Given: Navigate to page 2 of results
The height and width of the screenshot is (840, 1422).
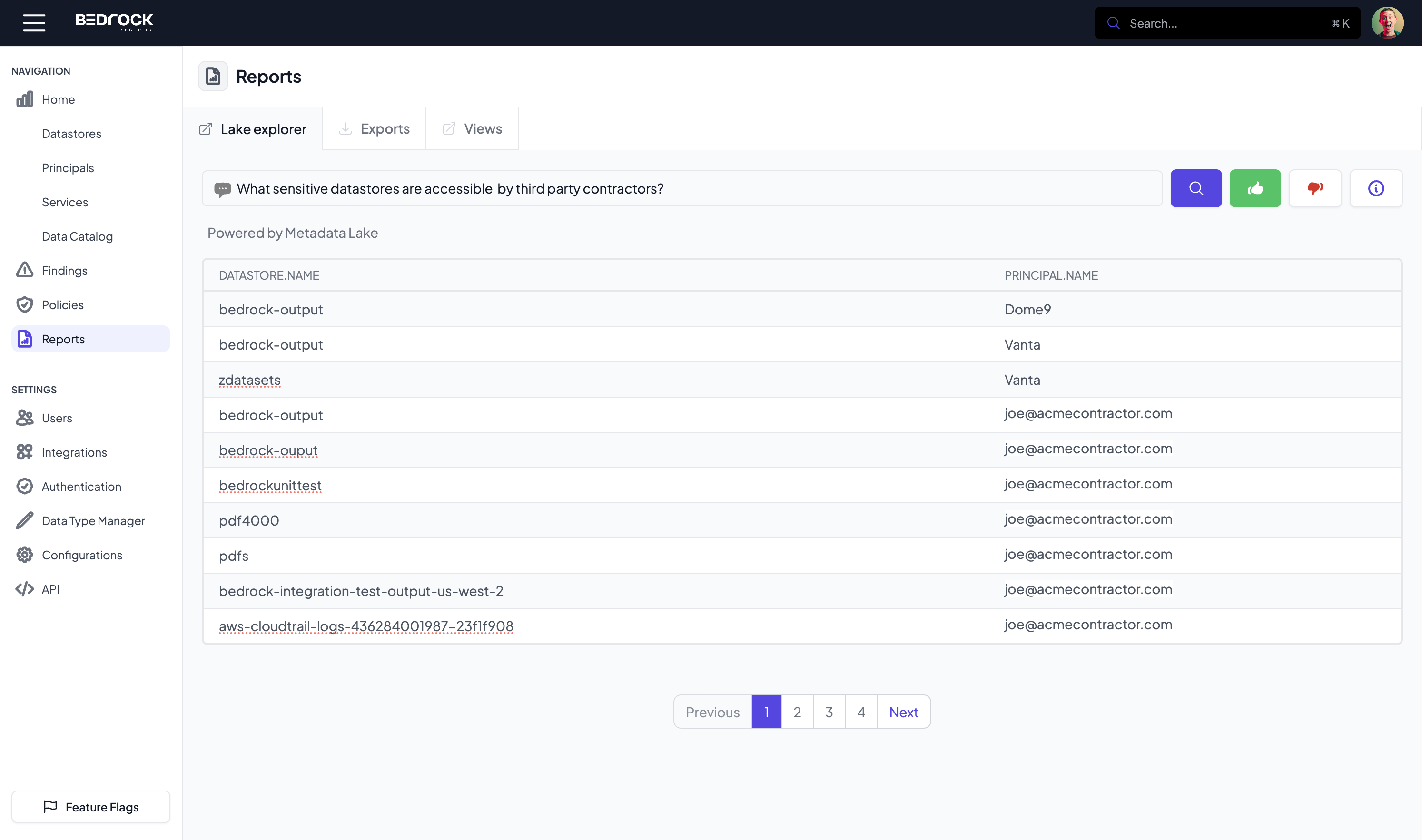Looking at the screenshot, I should pyautogui.click(x=797, y=711).
